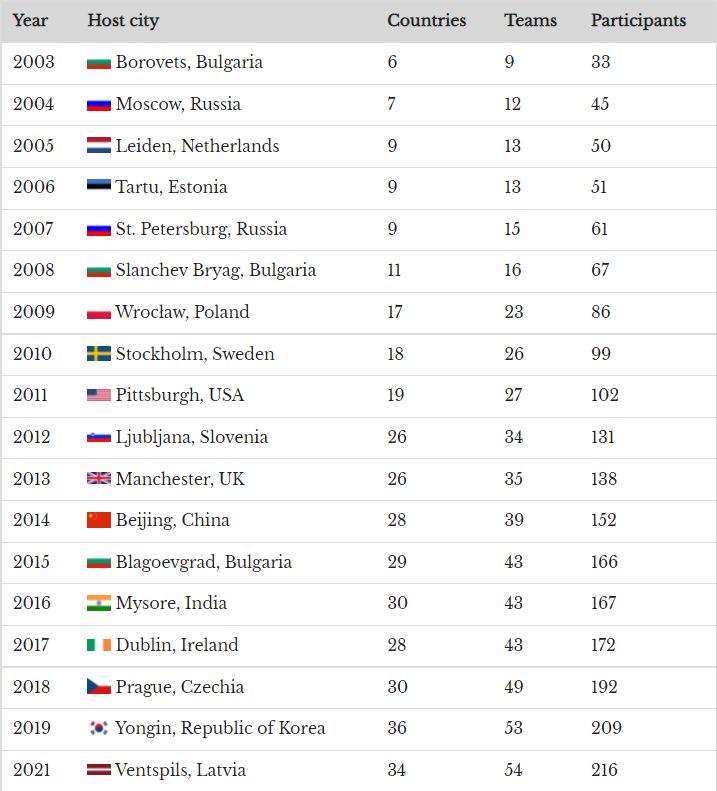Image resolution: width=717 pixels, height=791 pixels.
Task: Open the Wrocław, Poland host city entry
Action: point(182,312)
